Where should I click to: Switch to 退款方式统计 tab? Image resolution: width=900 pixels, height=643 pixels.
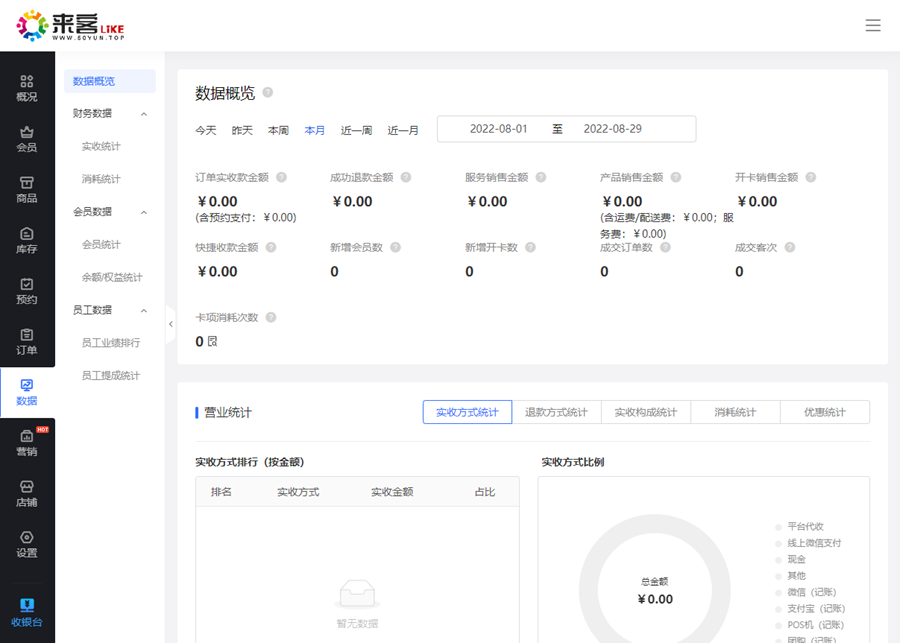point(557,412)
